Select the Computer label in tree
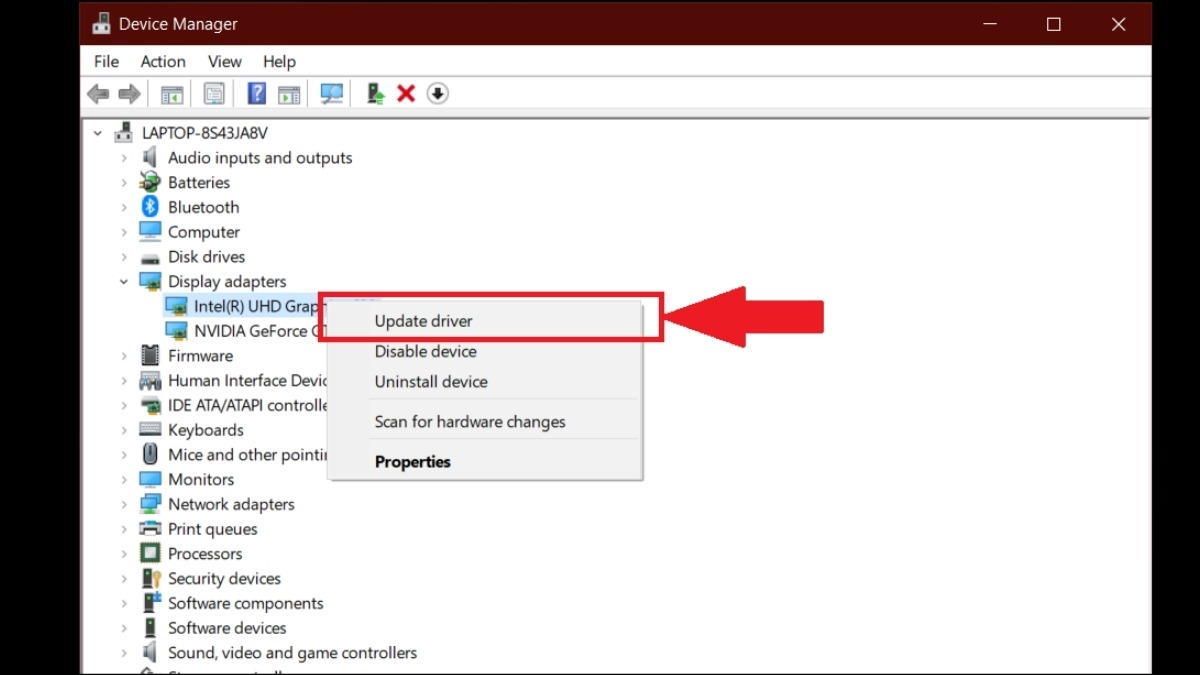 (x=204, y=232)
